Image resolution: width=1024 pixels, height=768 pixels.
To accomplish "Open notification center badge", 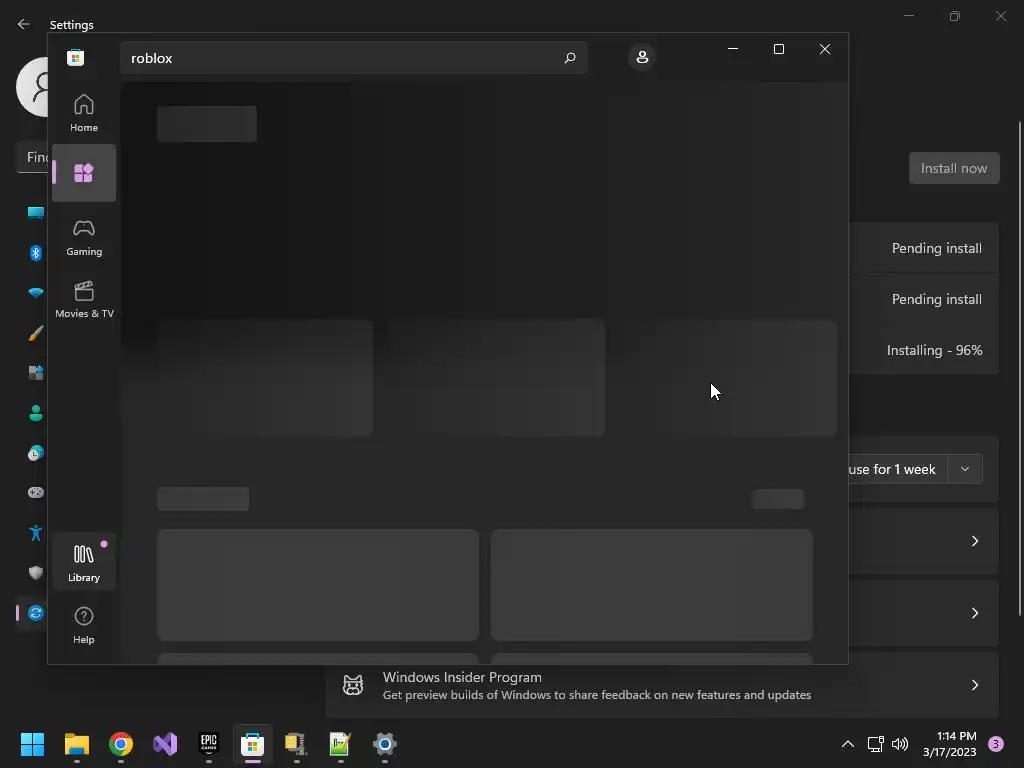I will coord(996,744).
